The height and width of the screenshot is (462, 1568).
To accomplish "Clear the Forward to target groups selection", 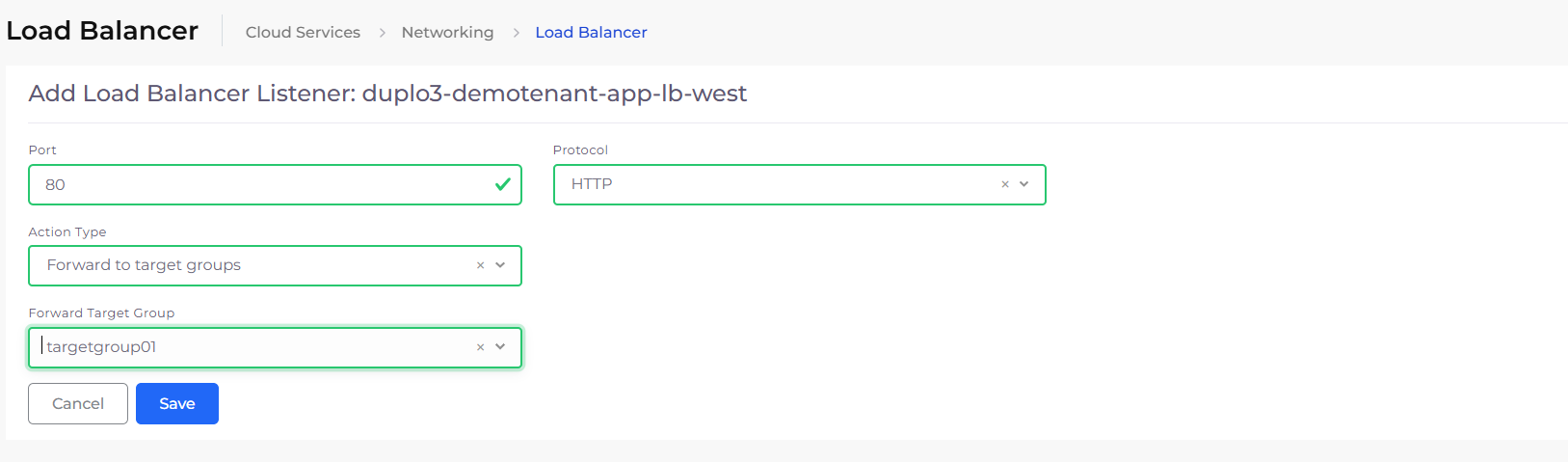I will [480, 265].
